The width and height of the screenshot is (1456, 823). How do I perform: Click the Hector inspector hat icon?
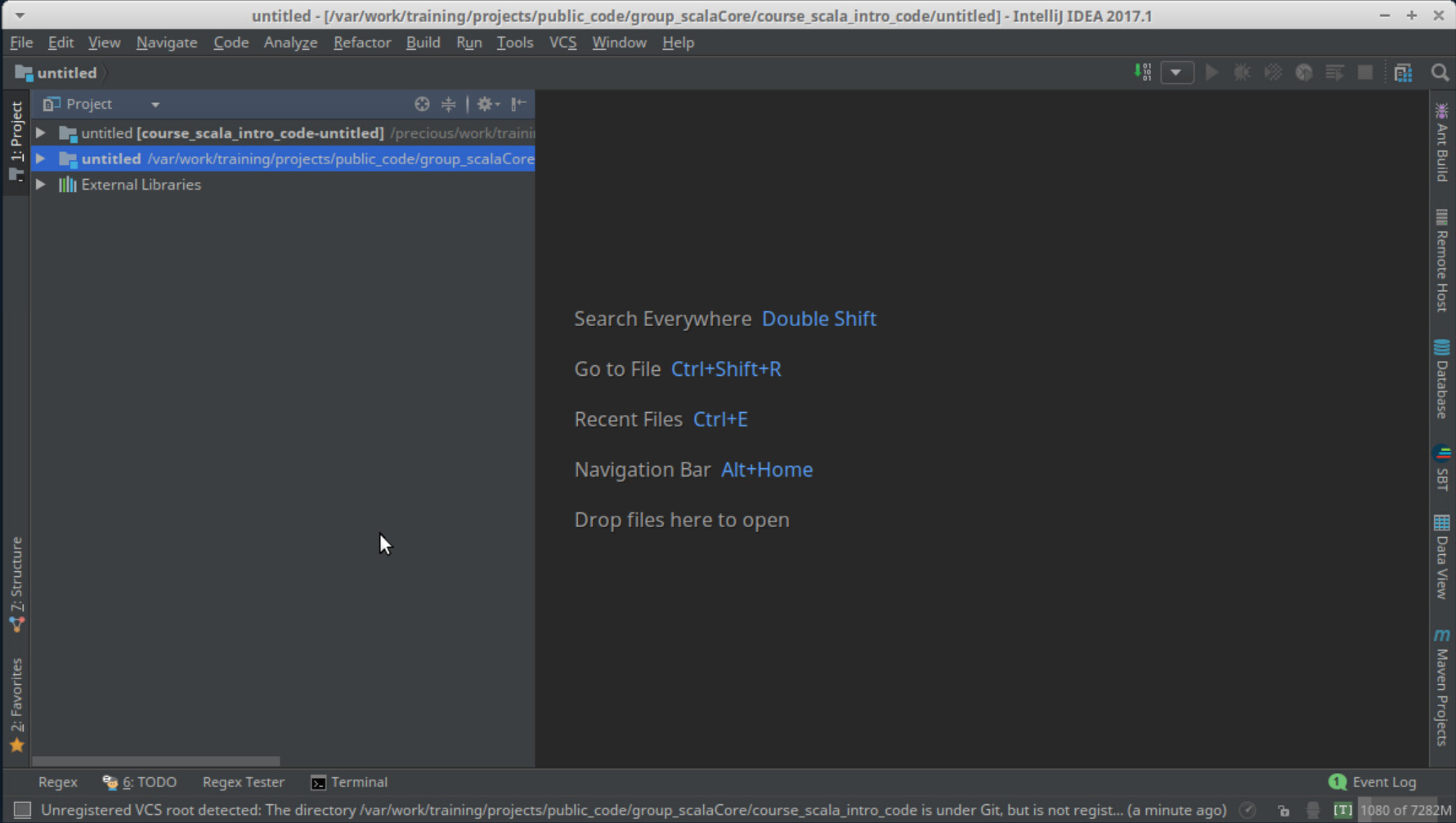pos(1313,810)
